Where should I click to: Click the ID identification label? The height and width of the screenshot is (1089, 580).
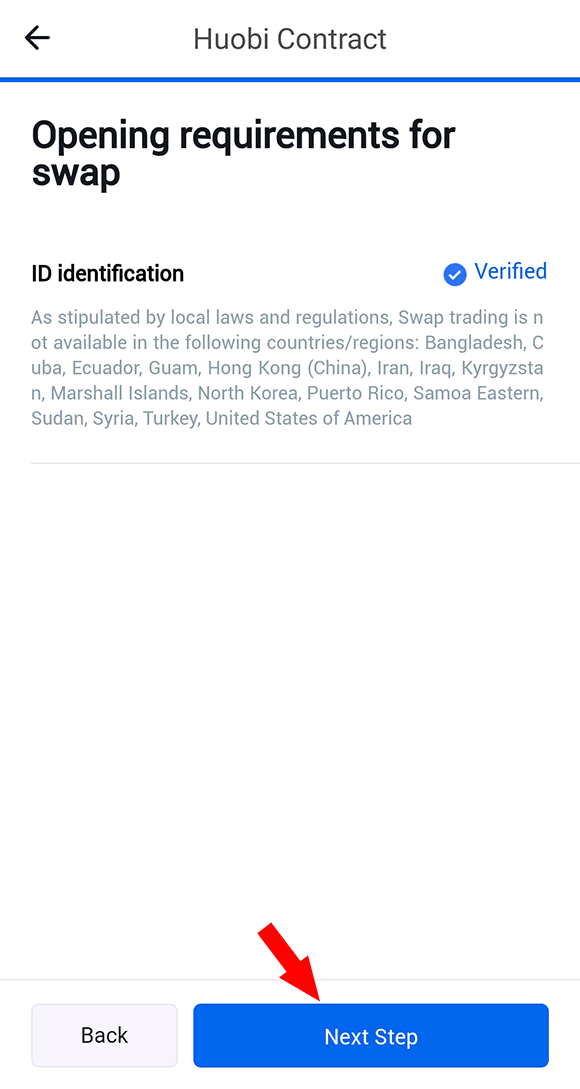(108, 274)
